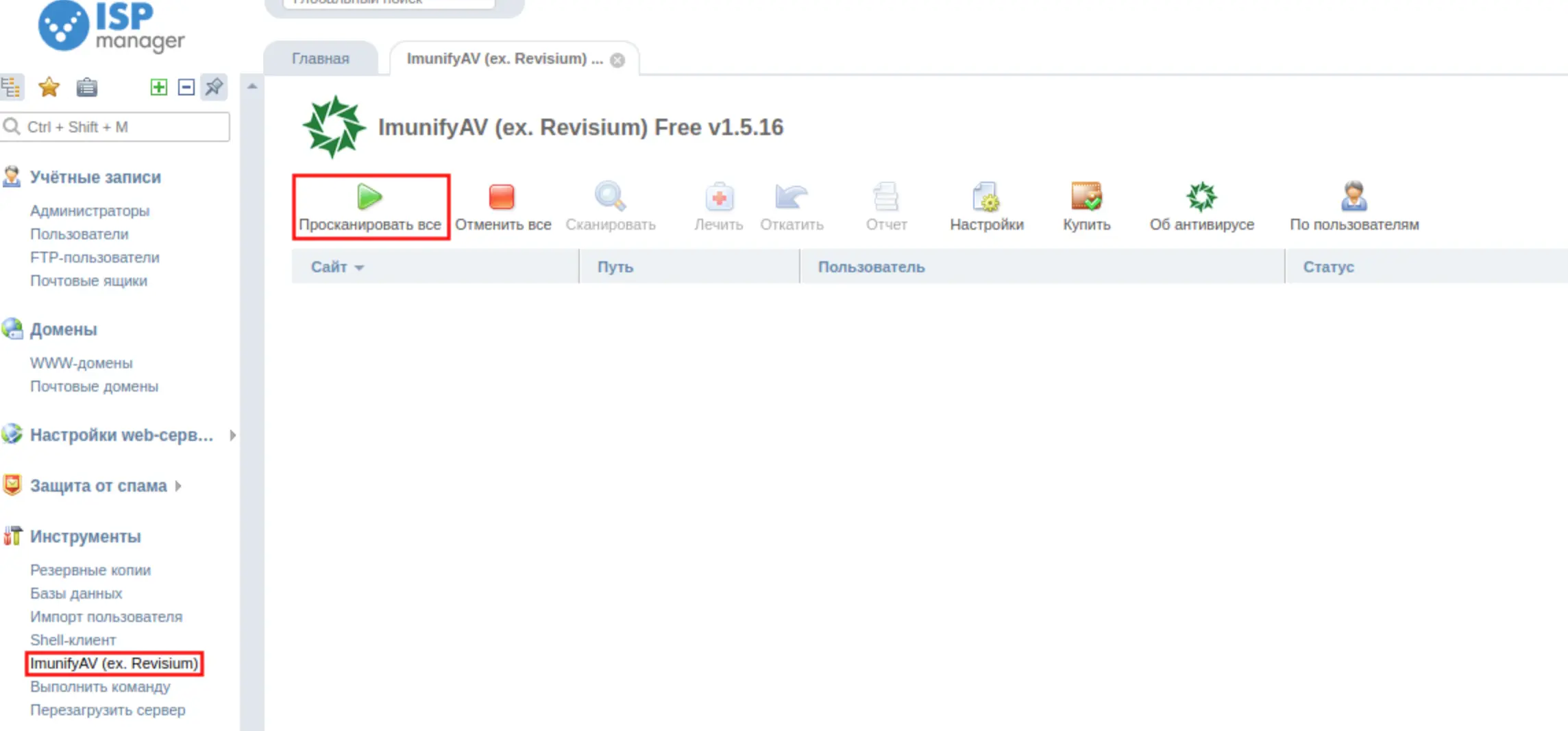The image size is (1568, 731).
Task: Open antivirus Настройки settings
Action: 987,207
